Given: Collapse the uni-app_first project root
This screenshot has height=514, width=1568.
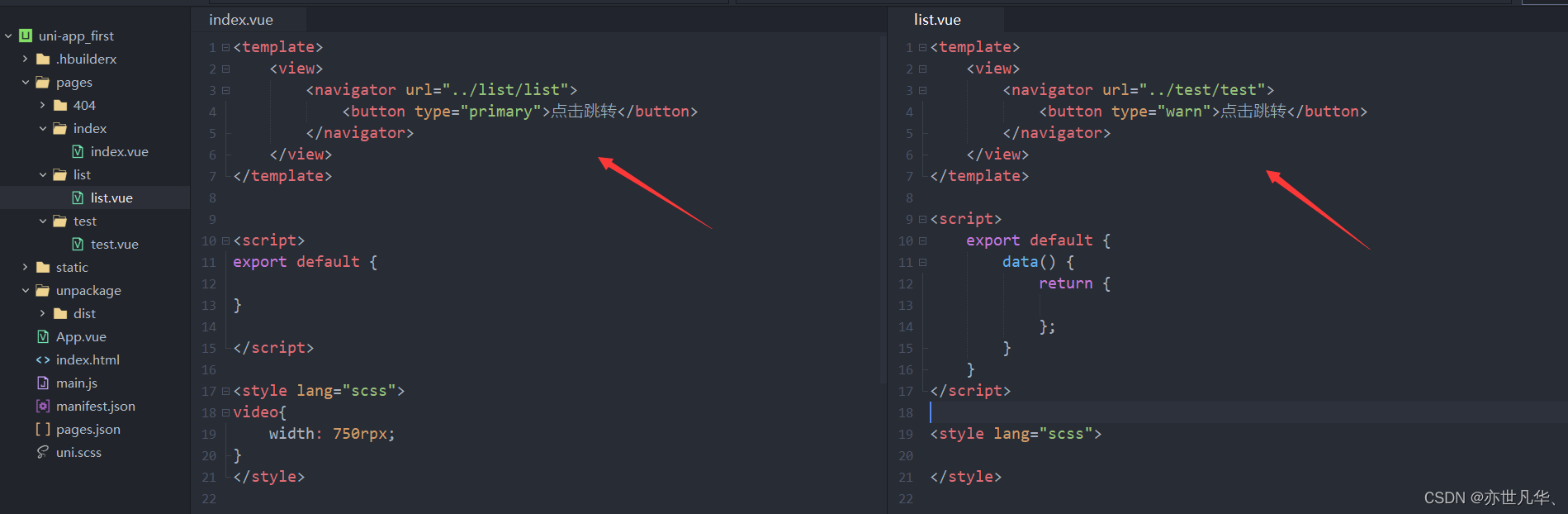Looking at the screenshot, I should (x=8, y=36).
